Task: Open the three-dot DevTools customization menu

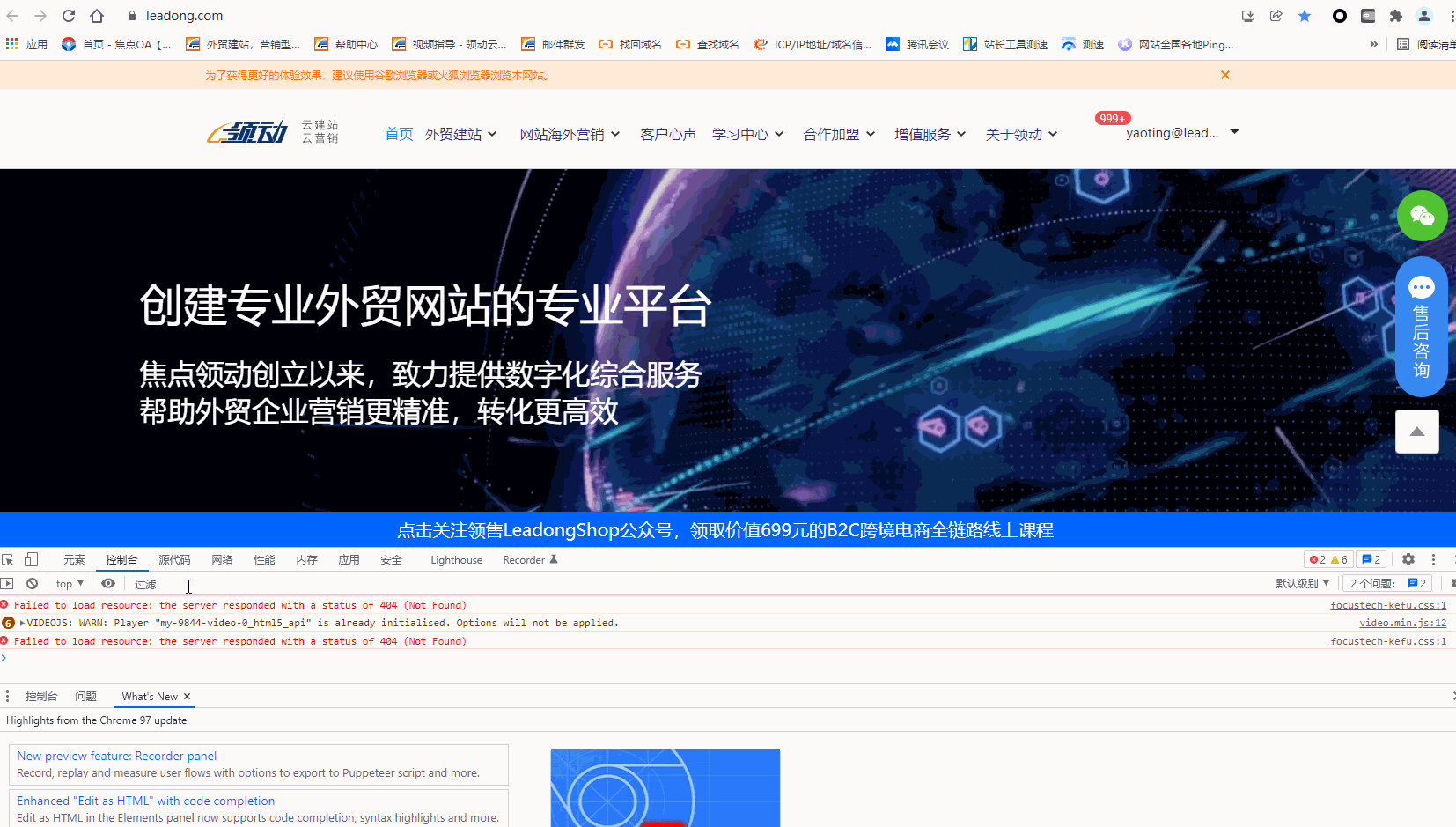Action: pos(1434,559)
